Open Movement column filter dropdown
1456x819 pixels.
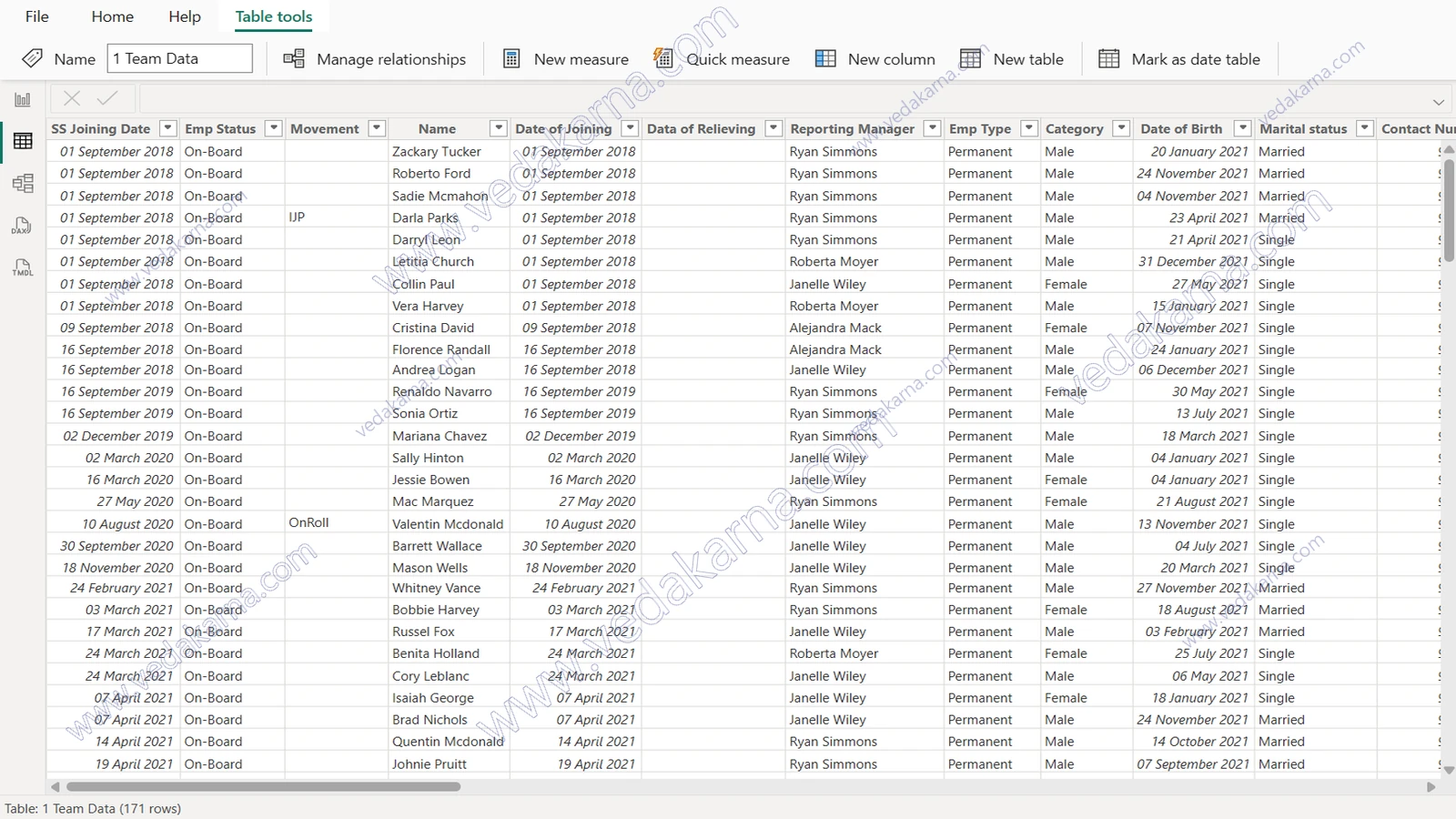click(x=377, y=128)
